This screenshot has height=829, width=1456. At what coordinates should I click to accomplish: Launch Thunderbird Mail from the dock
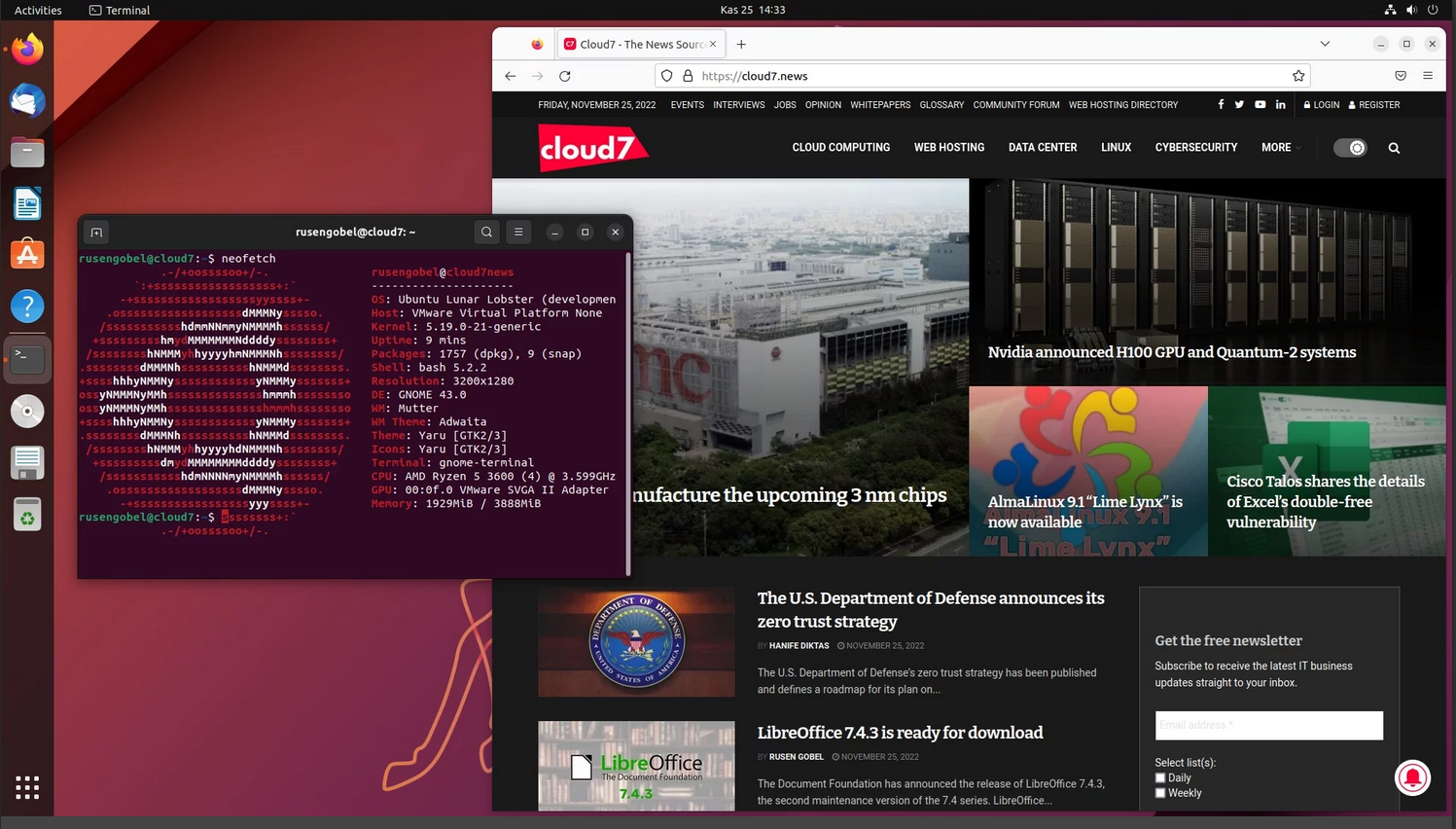[x=27, y=100]
